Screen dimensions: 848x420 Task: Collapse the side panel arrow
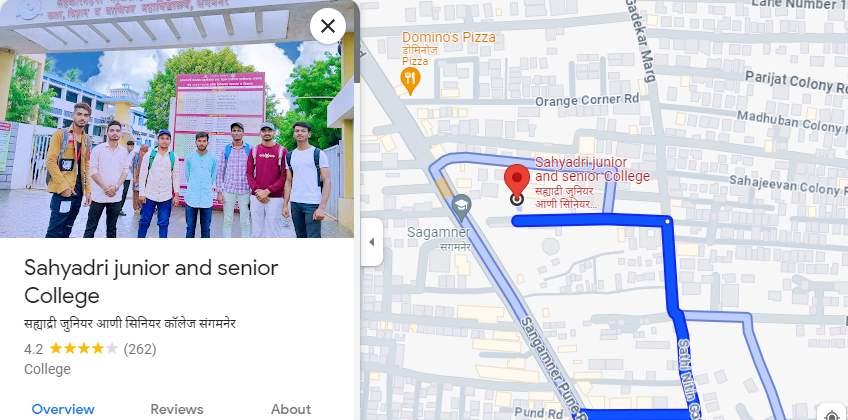tap(372, 242)
